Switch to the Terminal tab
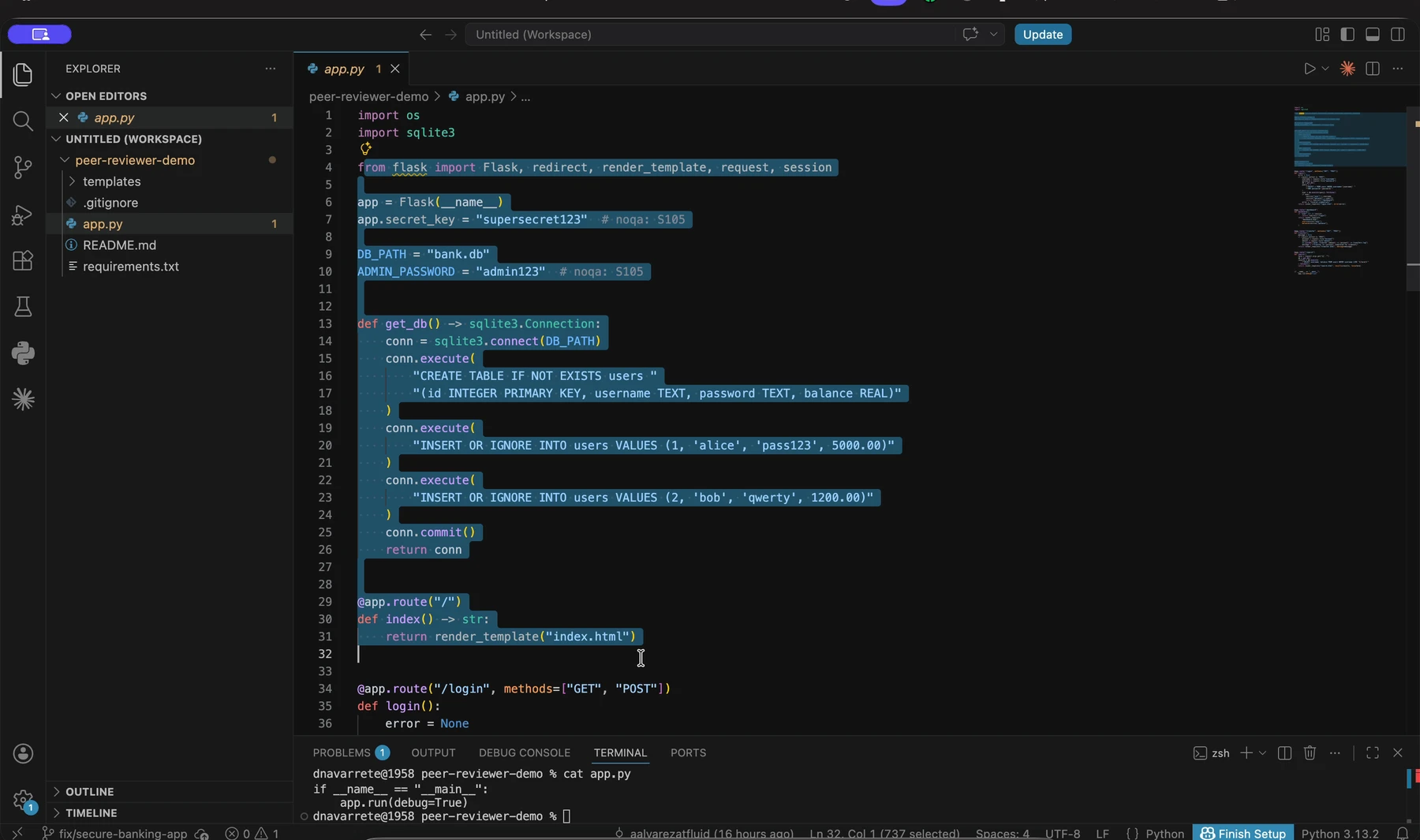The height and width of the screenshot is (840, 1420). 620,752
